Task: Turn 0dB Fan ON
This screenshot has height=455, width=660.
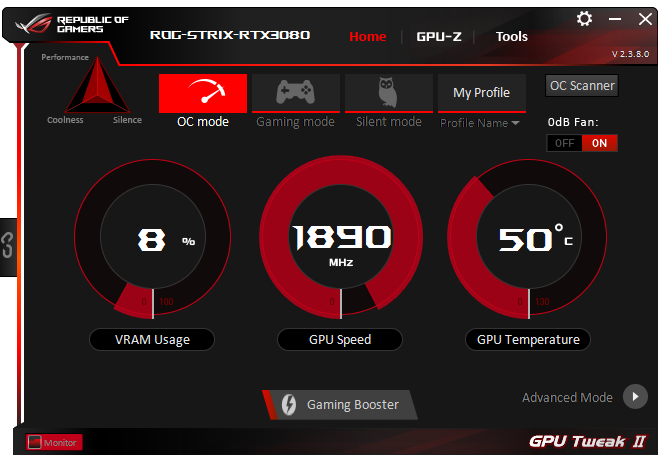Action: [x=599, y=143]
